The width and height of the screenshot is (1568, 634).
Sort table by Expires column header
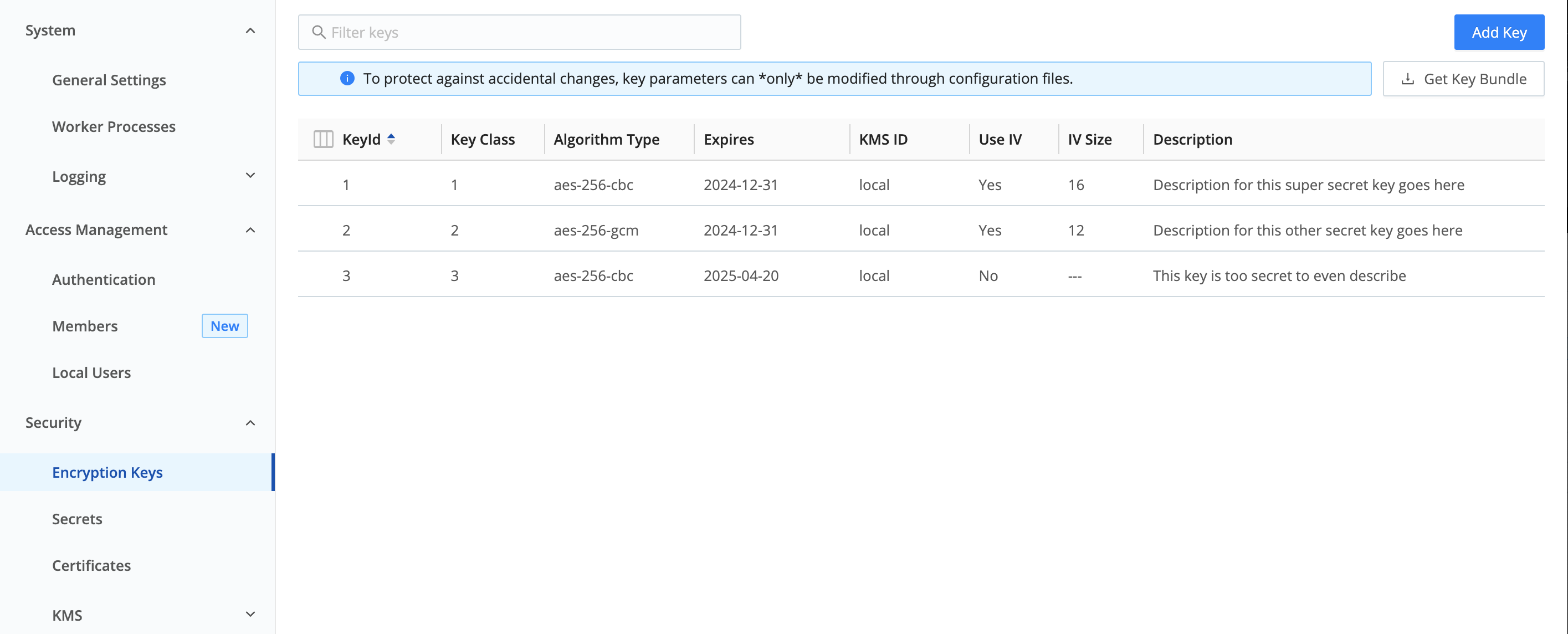point(729,140)
